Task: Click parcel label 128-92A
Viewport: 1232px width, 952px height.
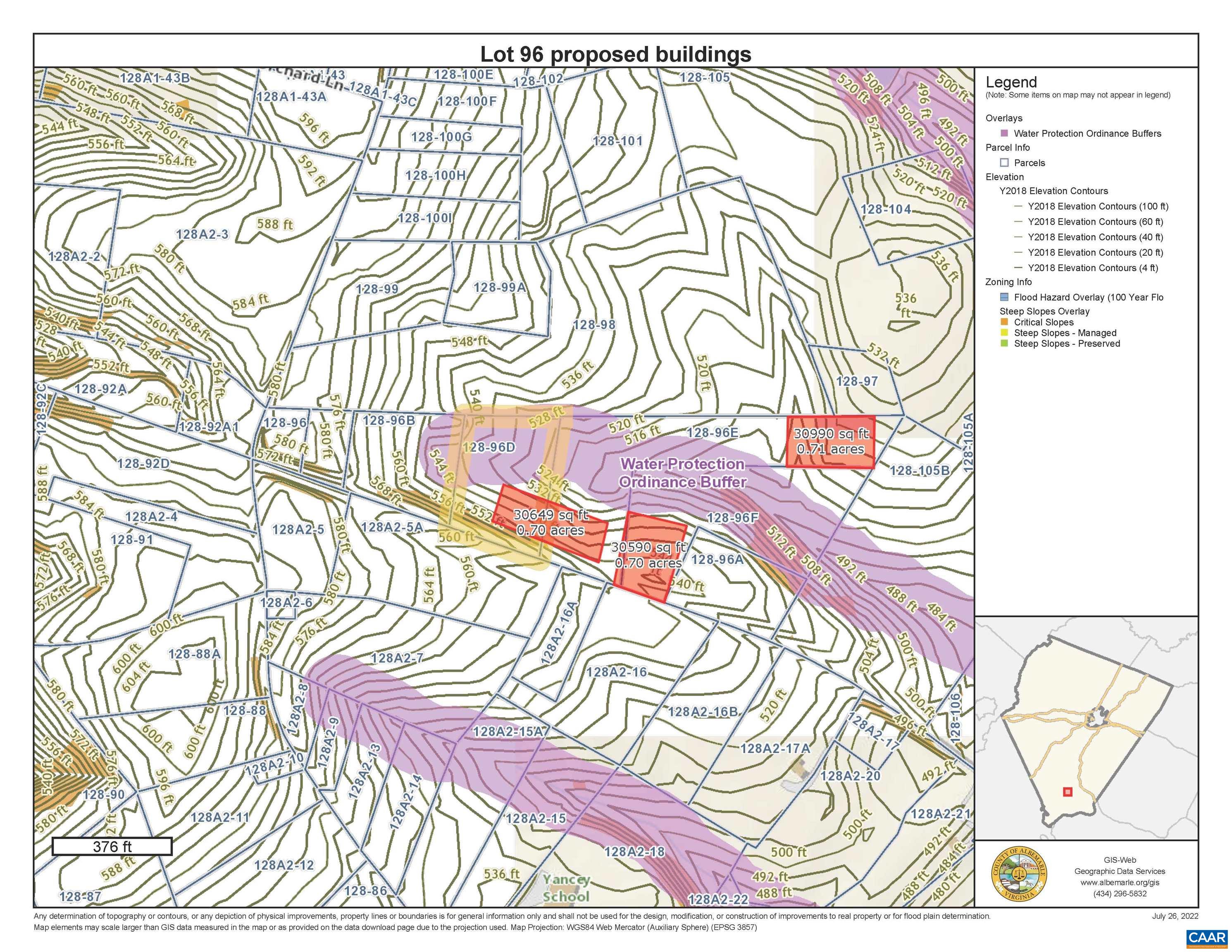Action: tap(100, 388)
